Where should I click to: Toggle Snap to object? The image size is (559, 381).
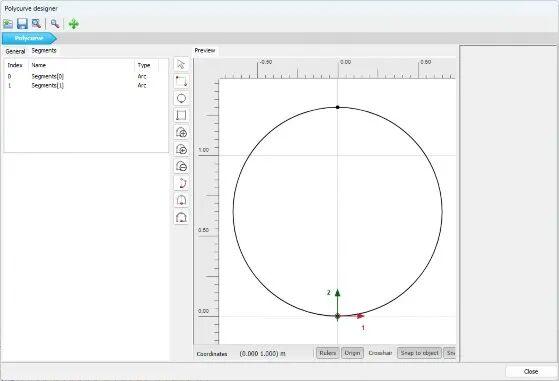(x=419, y=353)
